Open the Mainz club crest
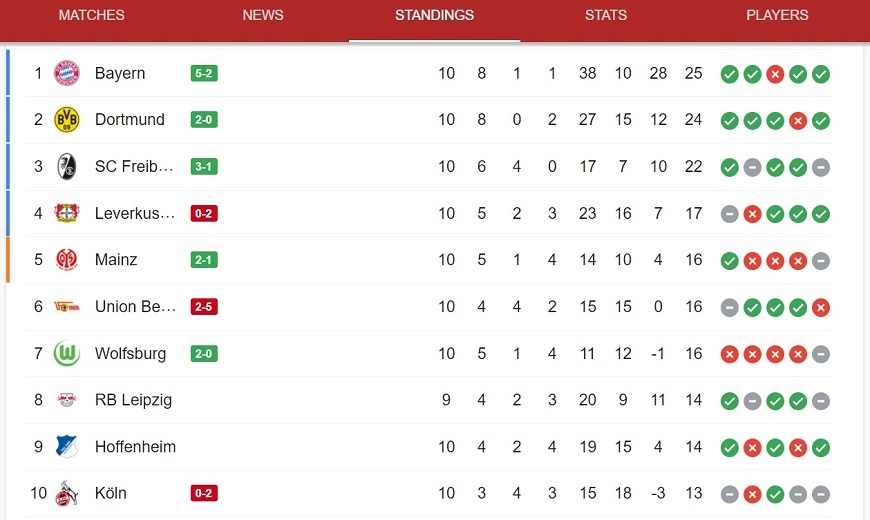This screenshot has height=520, width=870. coord(67,260)
